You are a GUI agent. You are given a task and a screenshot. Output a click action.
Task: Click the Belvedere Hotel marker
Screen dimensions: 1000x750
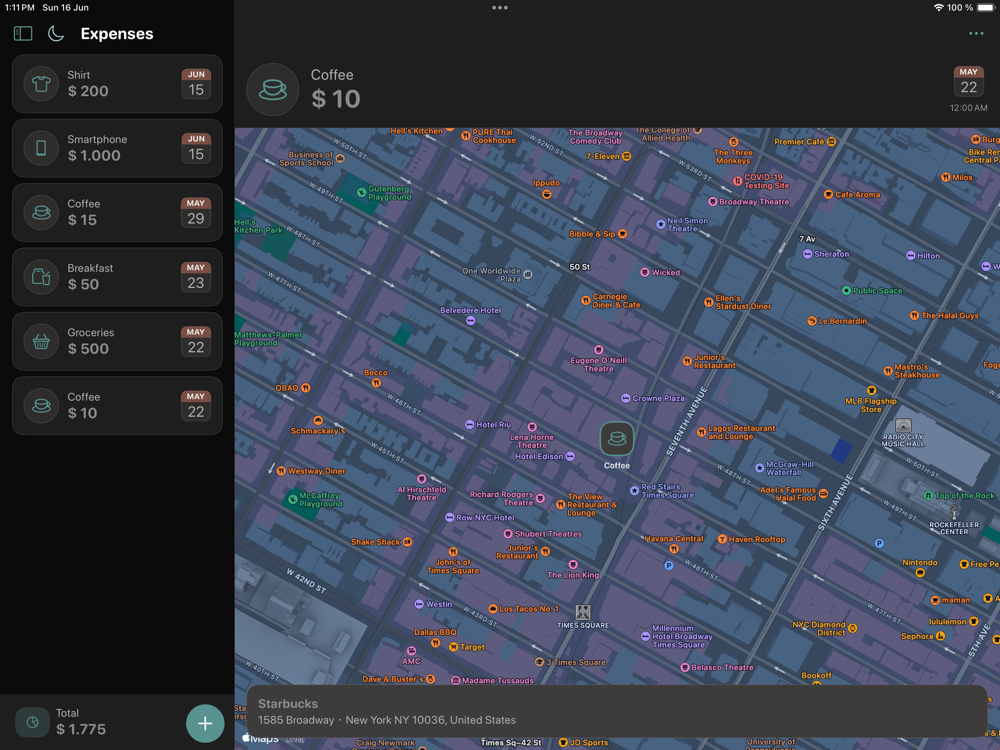coord(470,321)
